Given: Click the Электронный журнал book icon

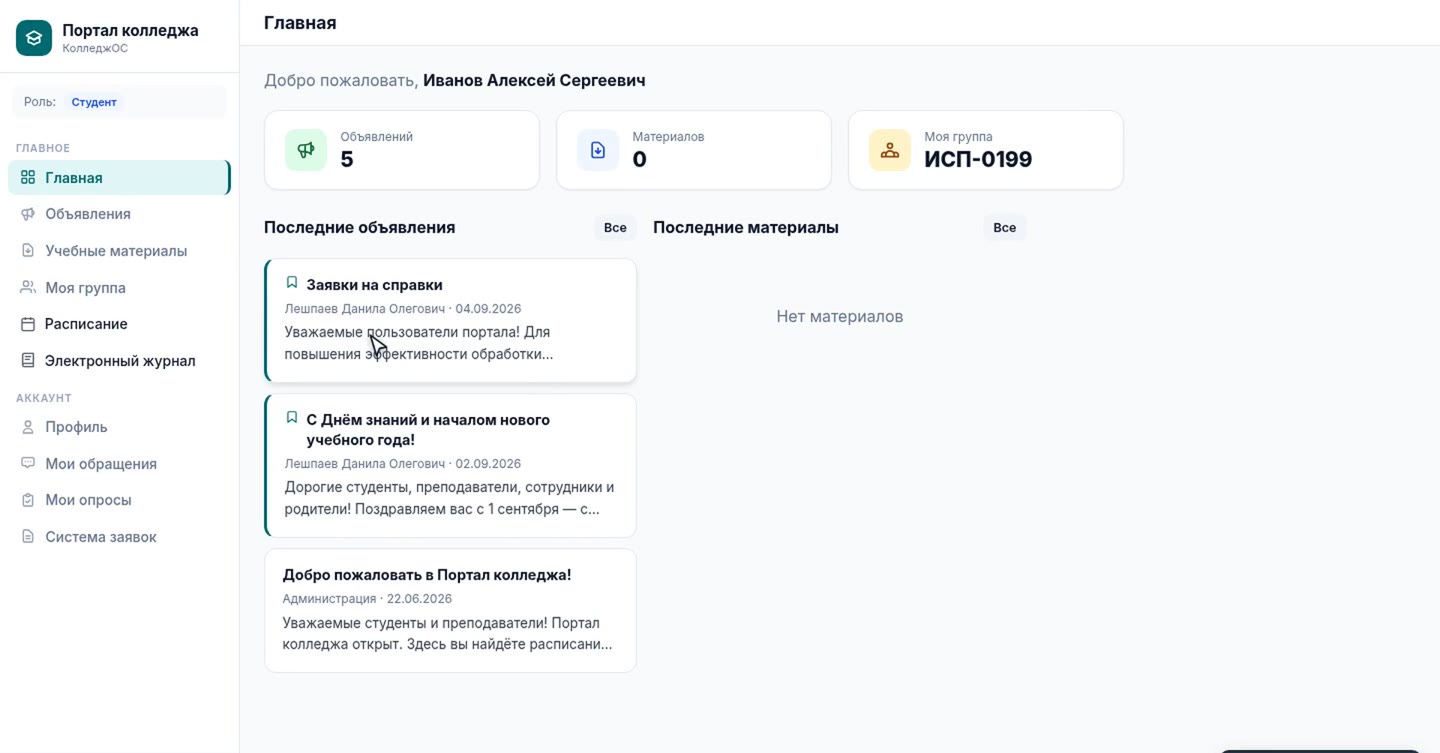Looking at the screenshot, I should click(x=28, y=361).
